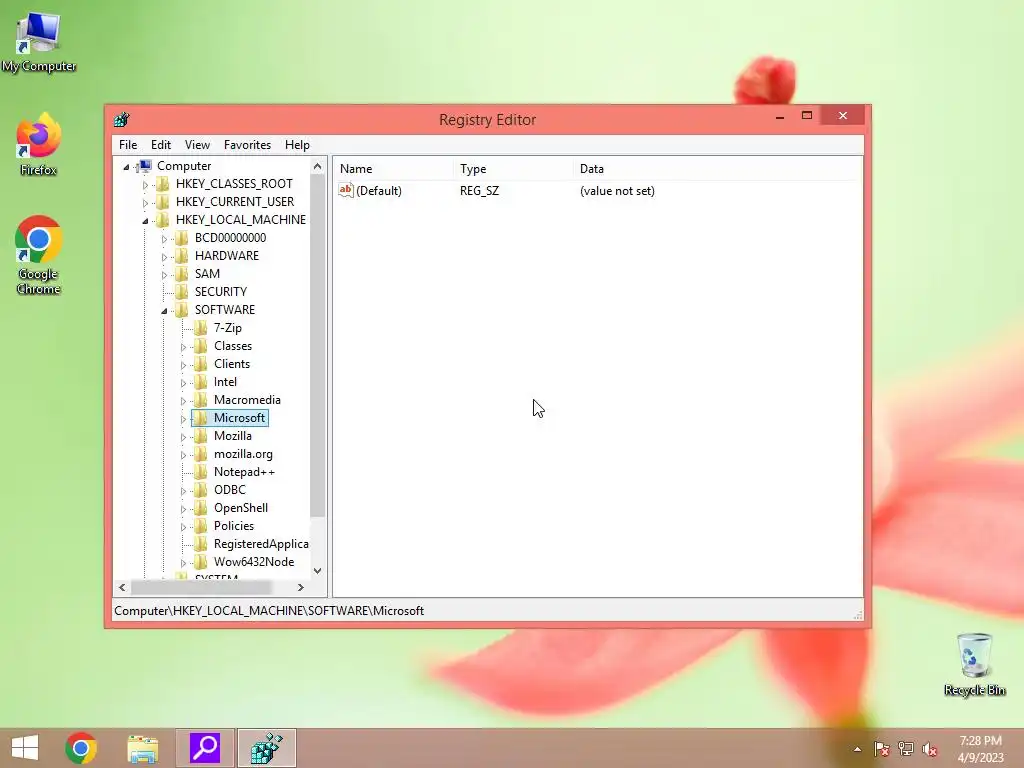
Task: Open the Recycle Bin desktop icon
Action: (974, 664)
